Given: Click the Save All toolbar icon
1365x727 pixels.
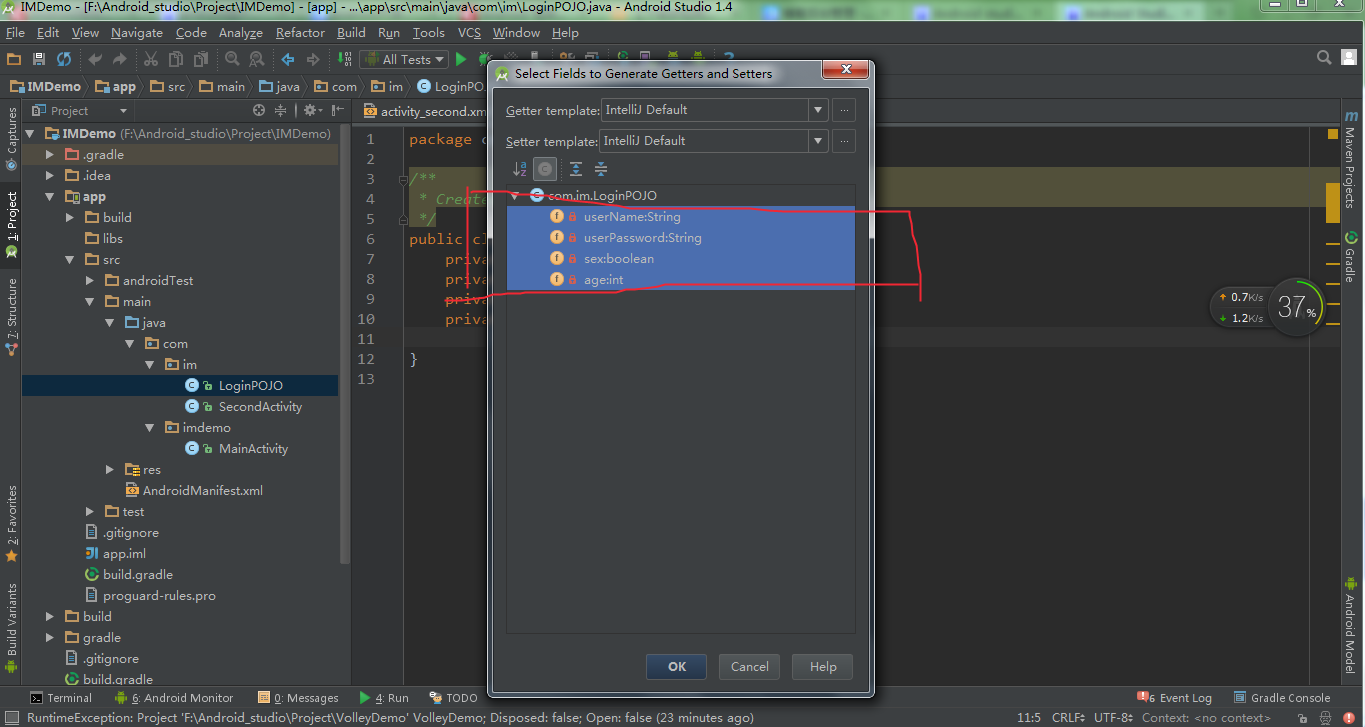Looking at the screenshot, I should [39, 59].
